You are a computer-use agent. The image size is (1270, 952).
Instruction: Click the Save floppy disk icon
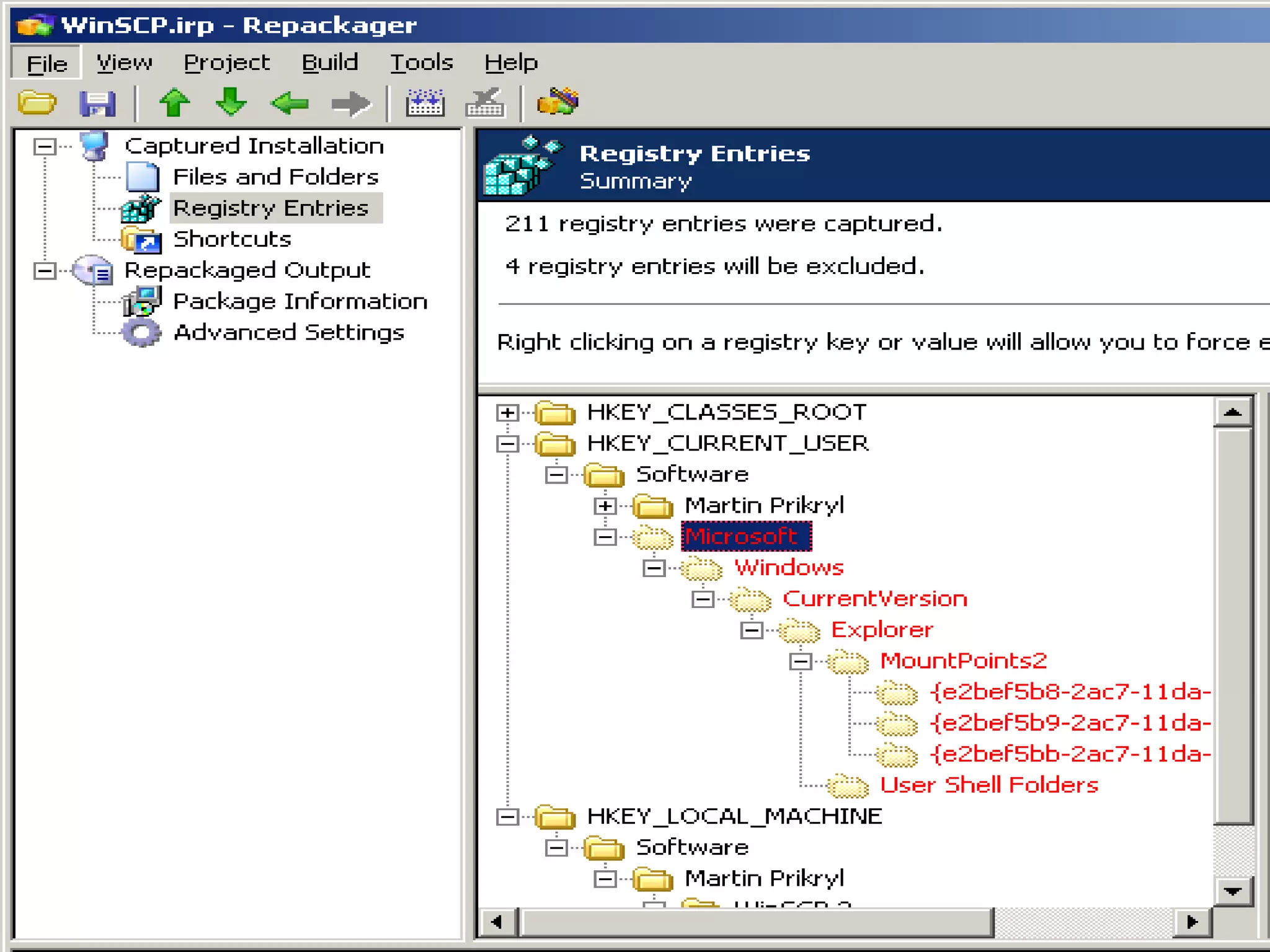click(97, 103)
